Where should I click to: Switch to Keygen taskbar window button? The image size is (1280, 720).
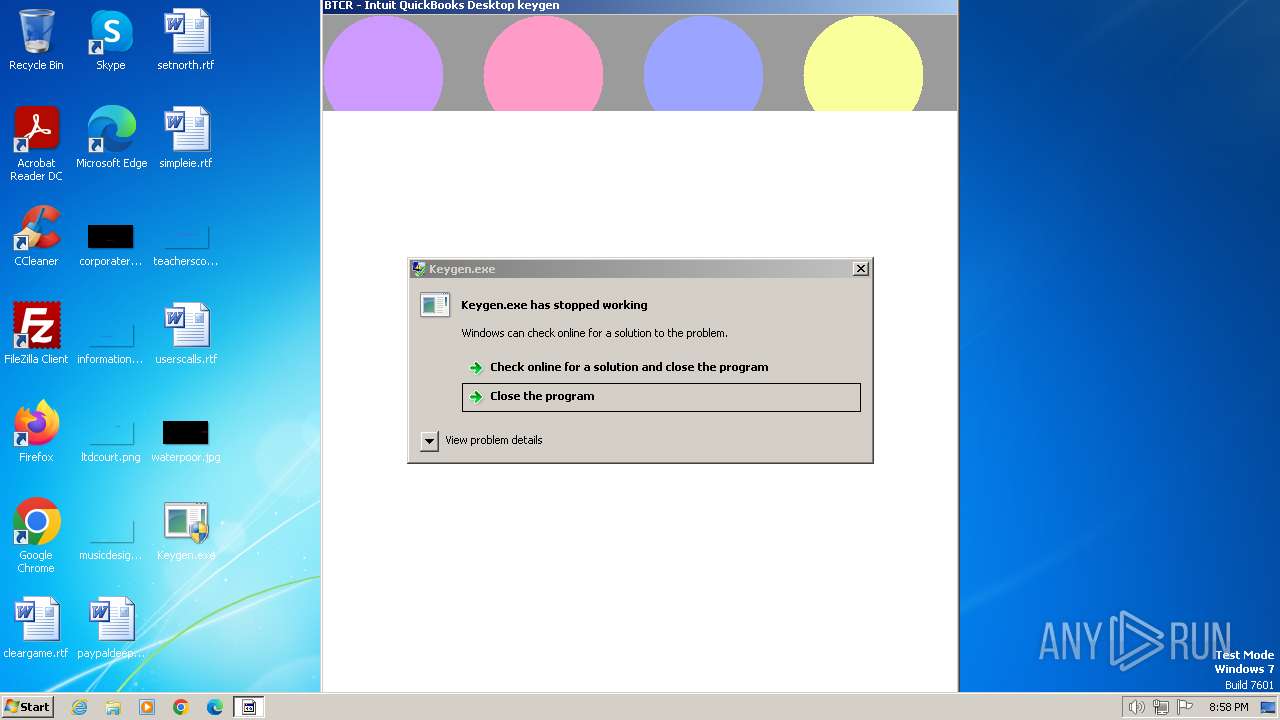pyautogui.click(x=249, y=707)
